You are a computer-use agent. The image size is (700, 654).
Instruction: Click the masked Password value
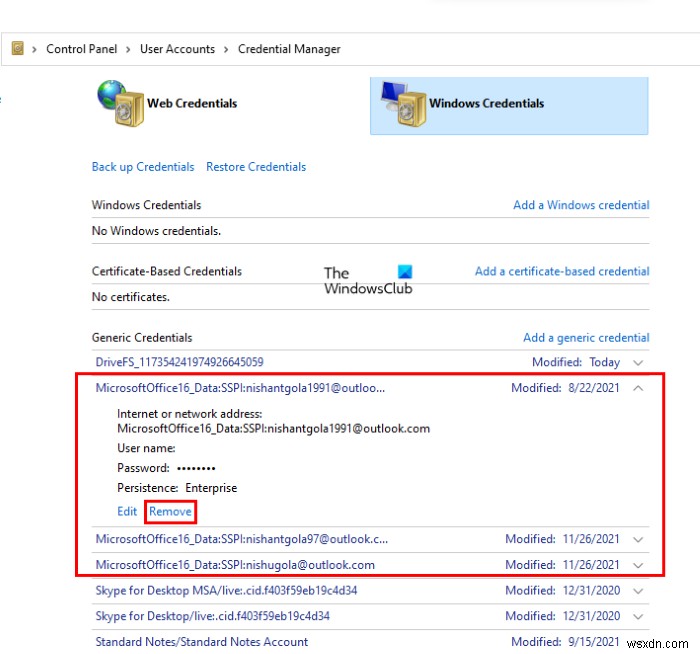point(196,468)
